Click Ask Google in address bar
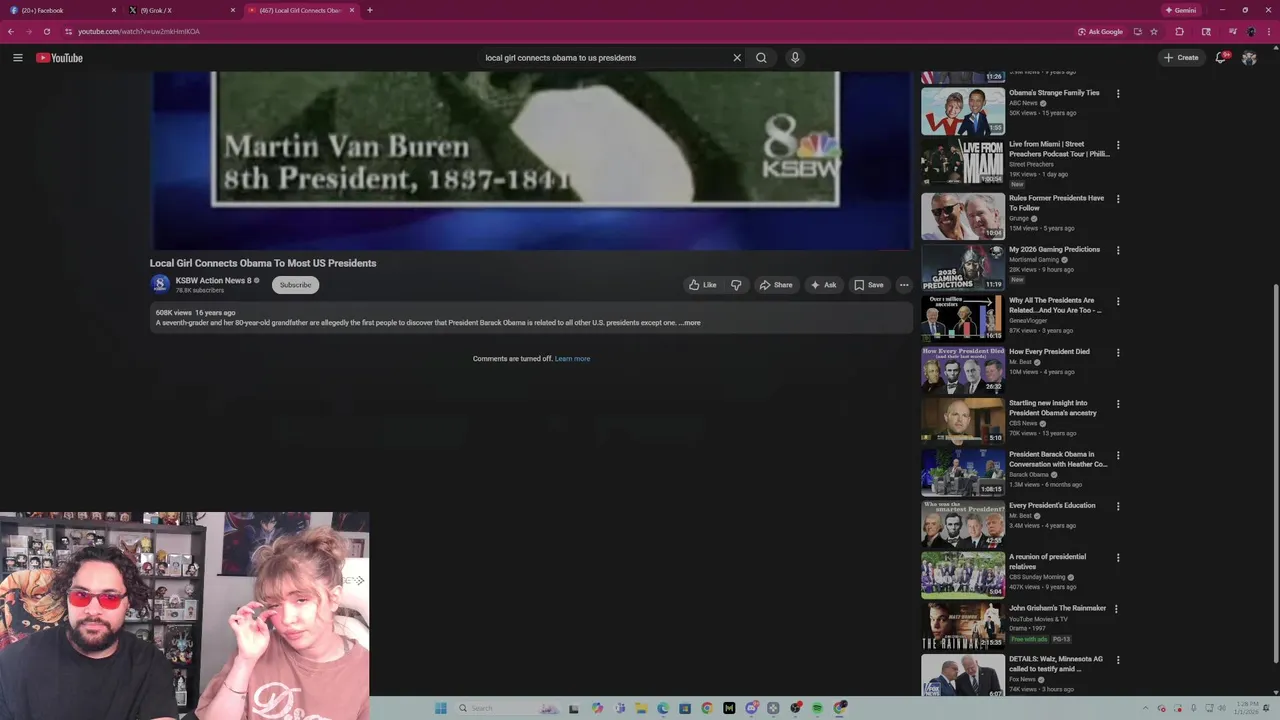Screen dimensions: 1280x720 coord(1100,31)
